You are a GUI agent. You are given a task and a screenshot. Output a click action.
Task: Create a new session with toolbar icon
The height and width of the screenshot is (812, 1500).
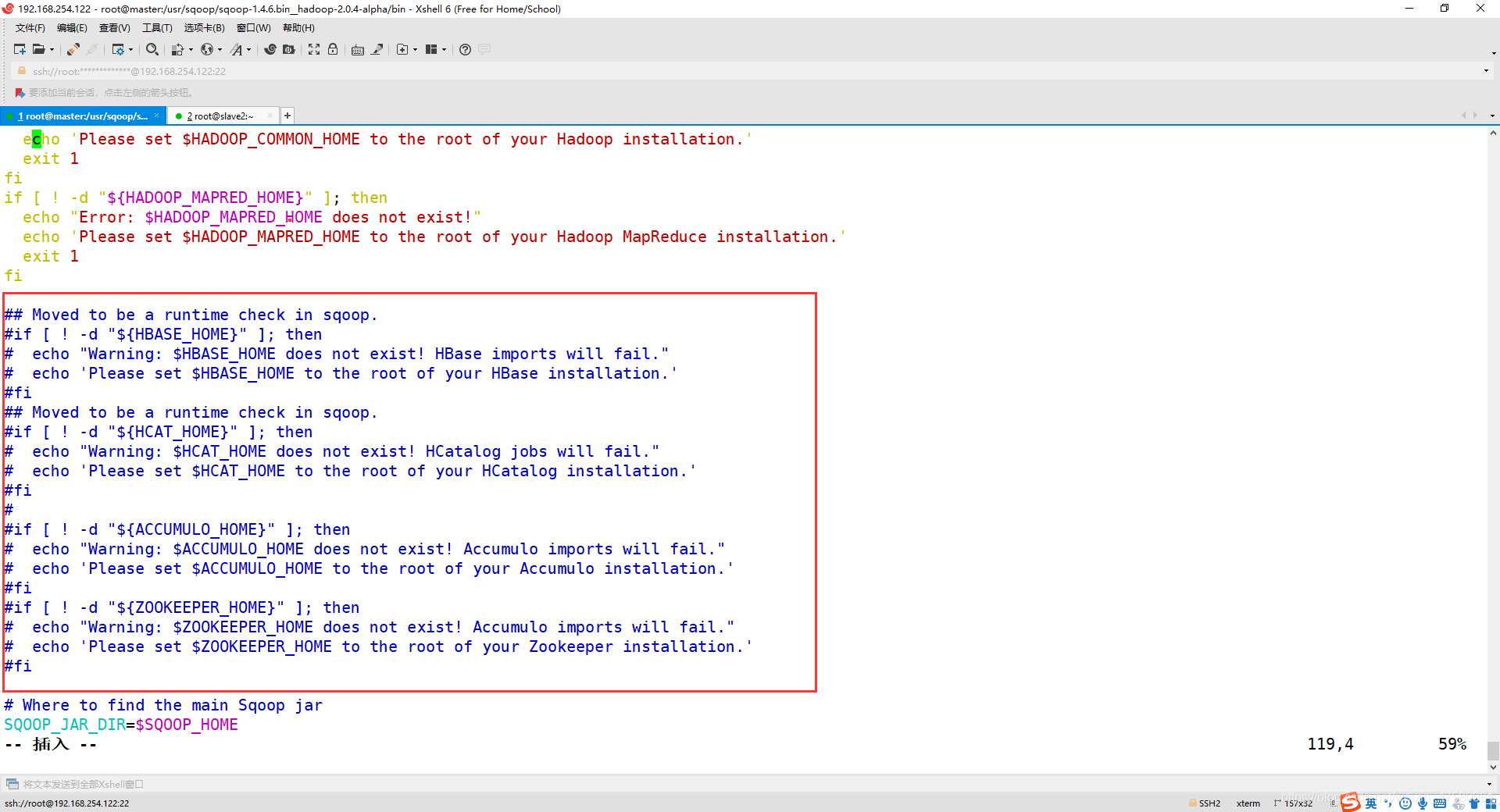pos(20,49)
